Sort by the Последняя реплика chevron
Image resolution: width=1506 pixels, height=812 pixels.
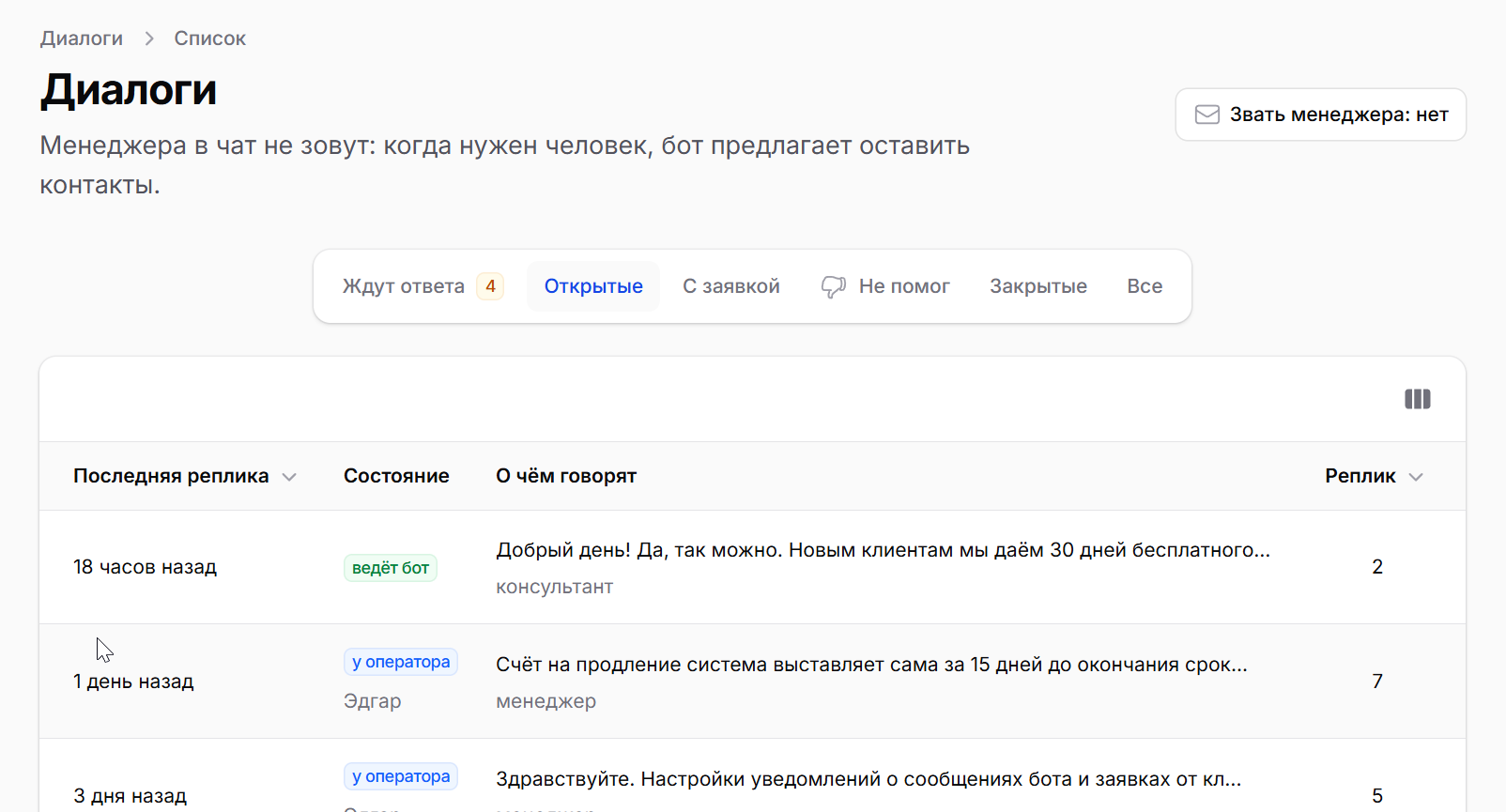coord(289,477)
